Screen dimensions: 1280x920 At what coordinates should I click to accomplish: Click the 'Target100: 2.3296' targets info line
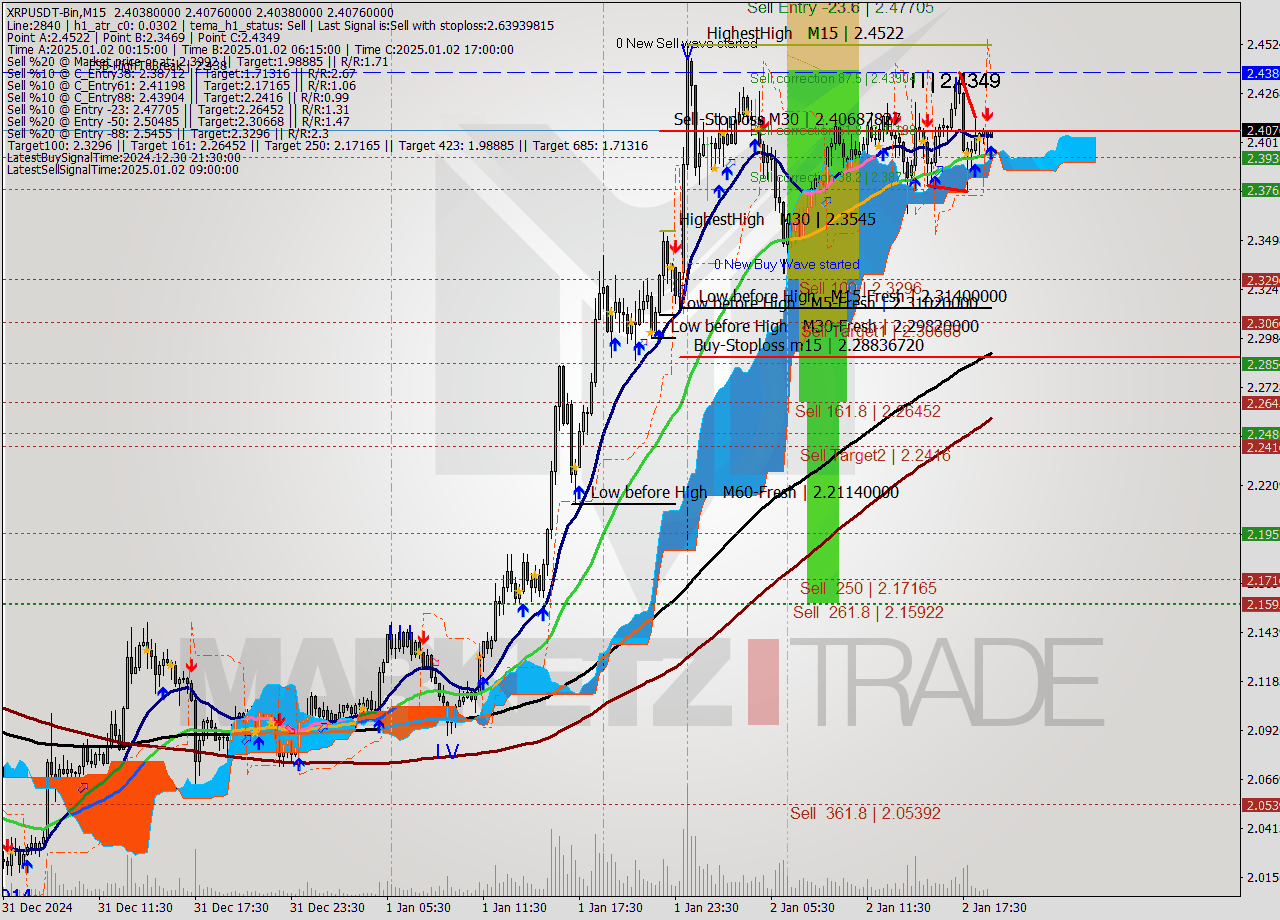327,146
